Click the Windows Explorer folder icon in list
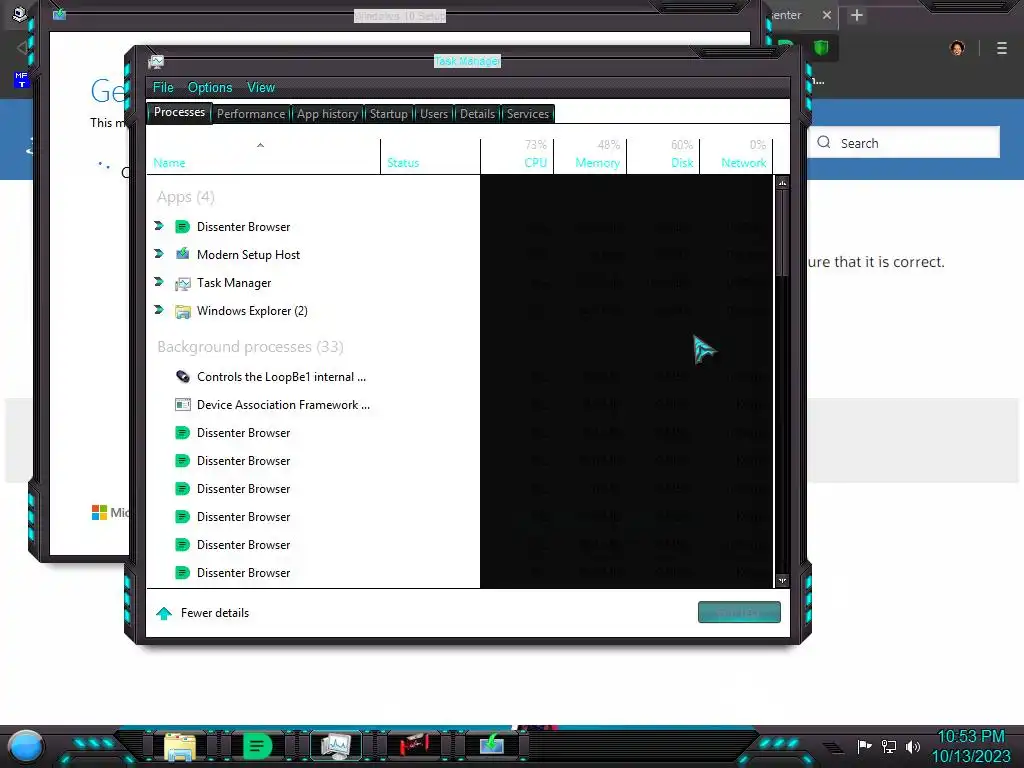 [x=182, y=311]
